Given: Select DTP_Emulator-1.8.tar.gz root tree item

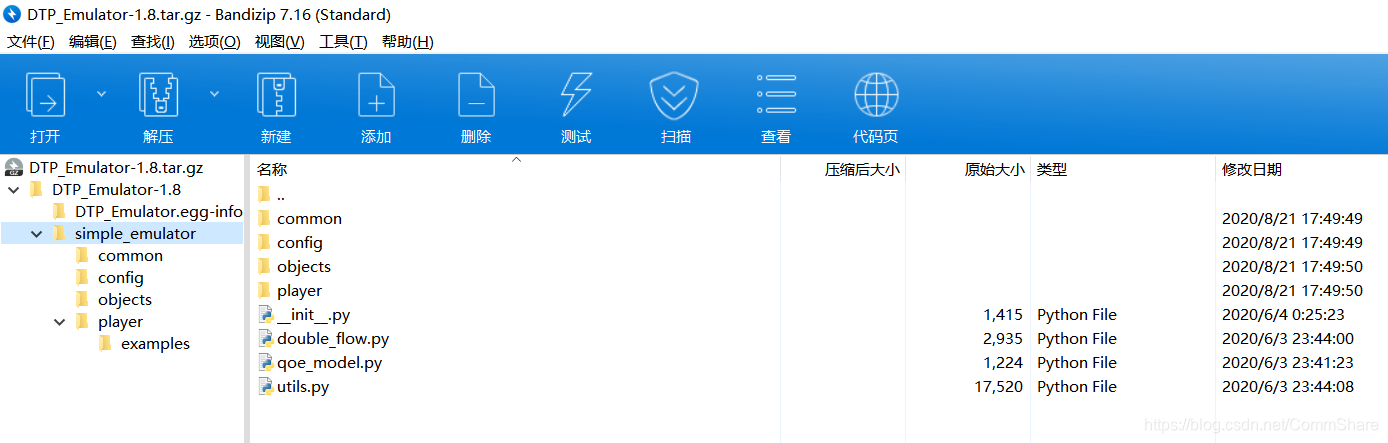Looking at the screenshot, I should click(x=116, y=167).
